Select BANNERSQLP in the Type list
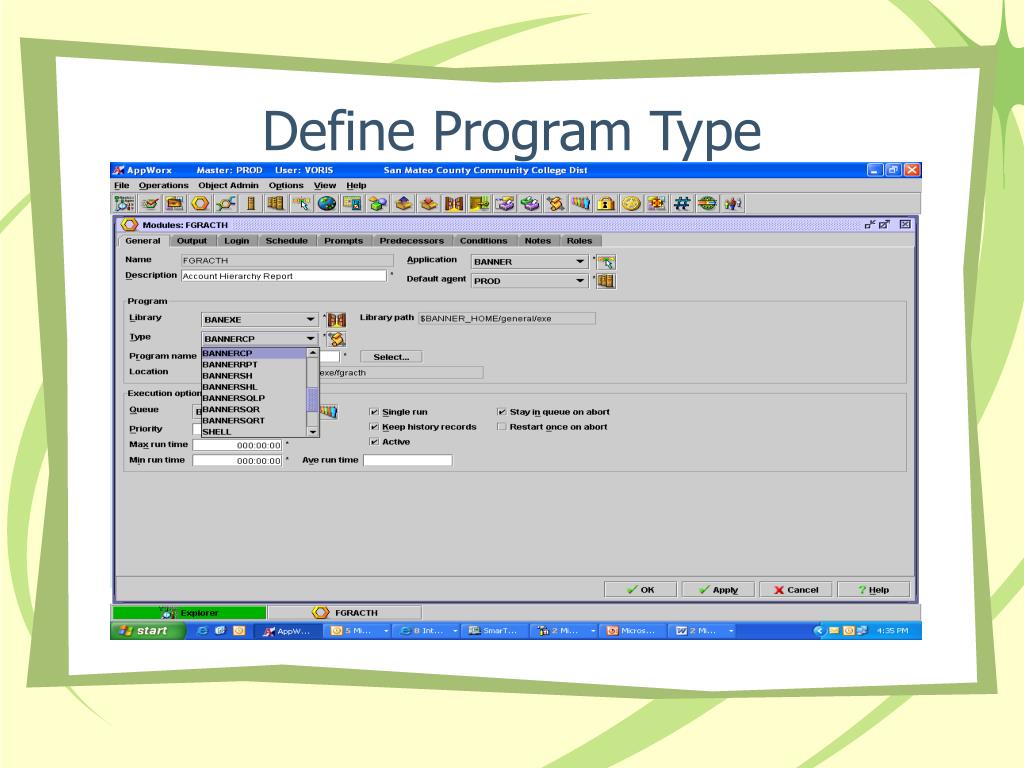1024x768 pixels. tap(254, 398)
